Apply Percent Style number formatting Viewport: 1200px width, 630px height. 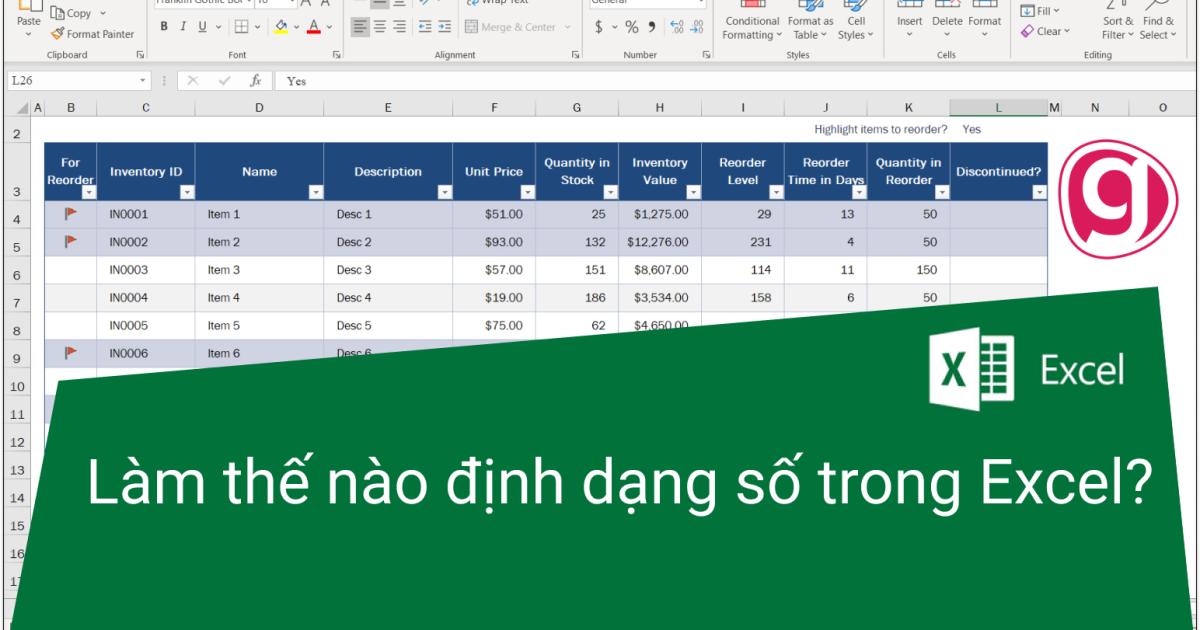(x=633, y=27)
